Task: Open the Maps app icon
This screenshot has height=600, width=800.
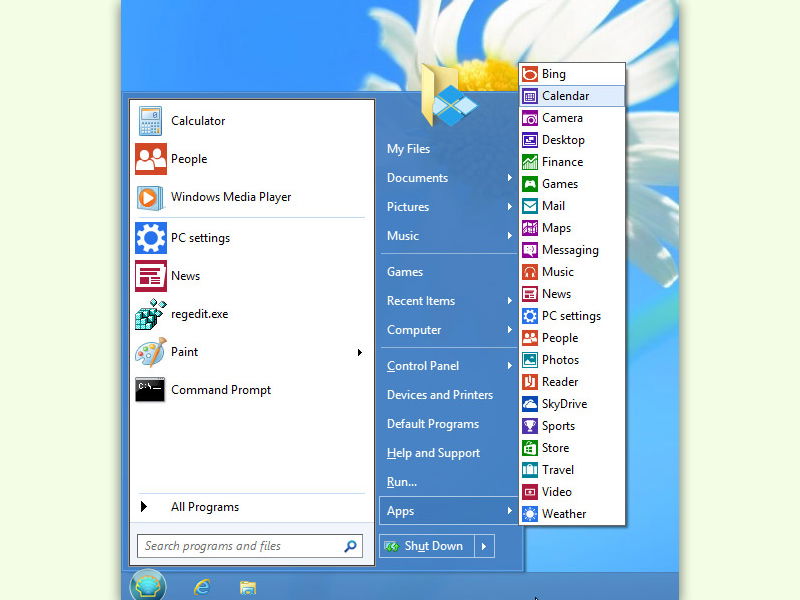Action: [x=530, y=228]
